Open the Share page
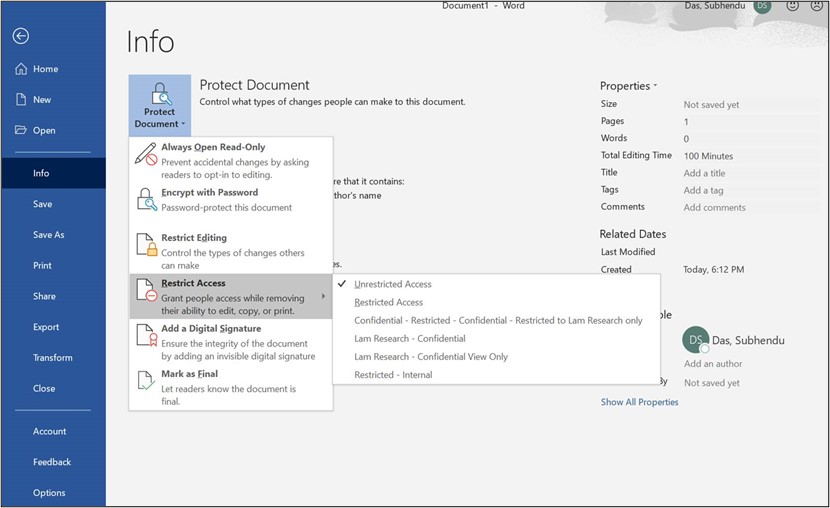The height and width of the screenshot is (508, 830). (x=53, y=296)
